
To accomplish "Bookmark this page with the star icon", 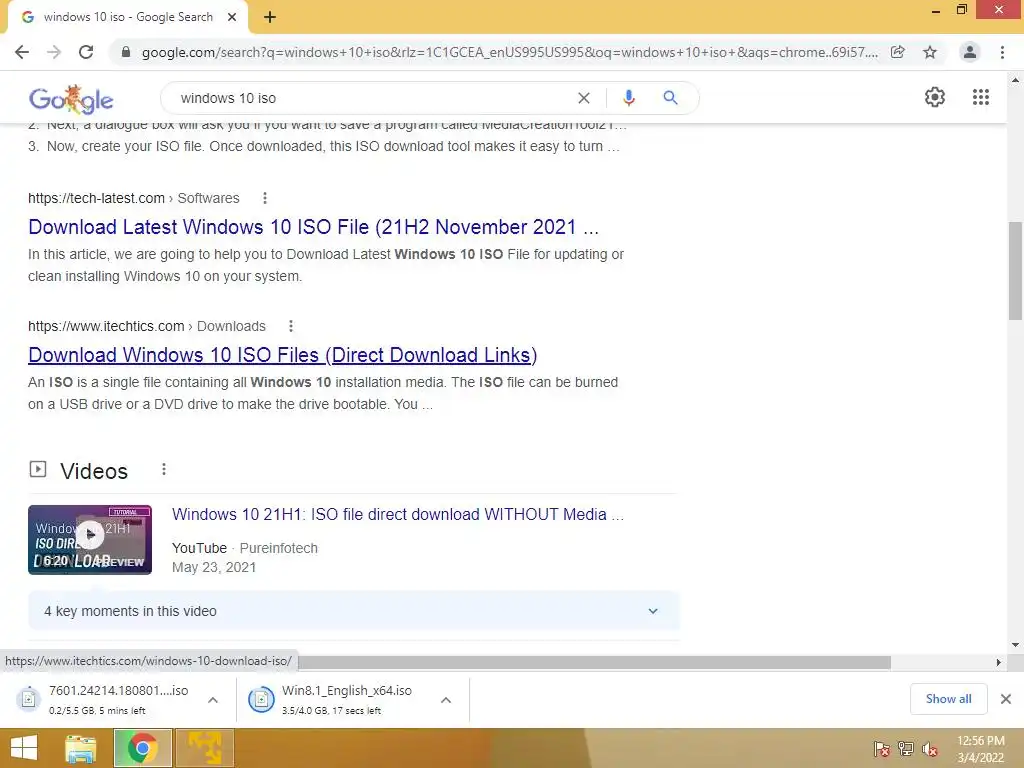I will point(930,52).
